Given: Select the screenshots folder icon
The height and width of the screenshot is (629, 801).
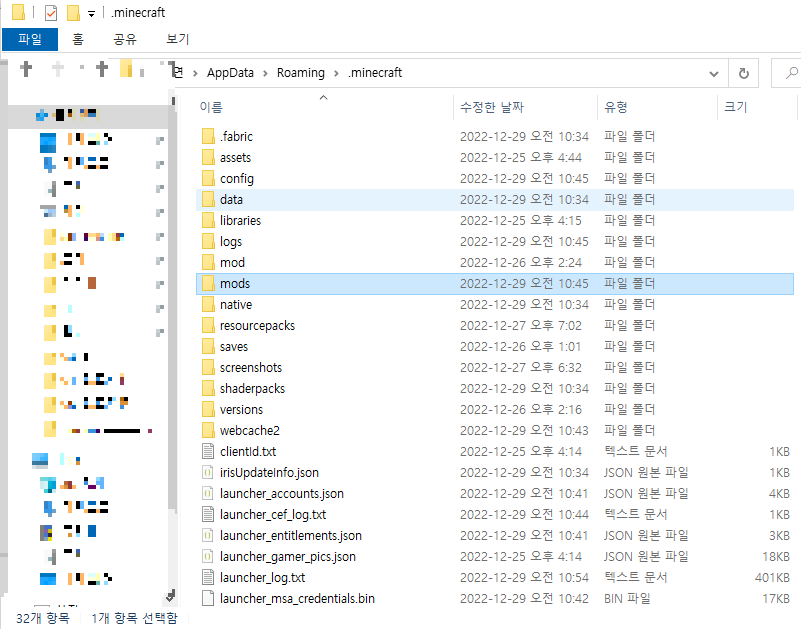Looking at the screenshot, I should (x=208, y=367).
